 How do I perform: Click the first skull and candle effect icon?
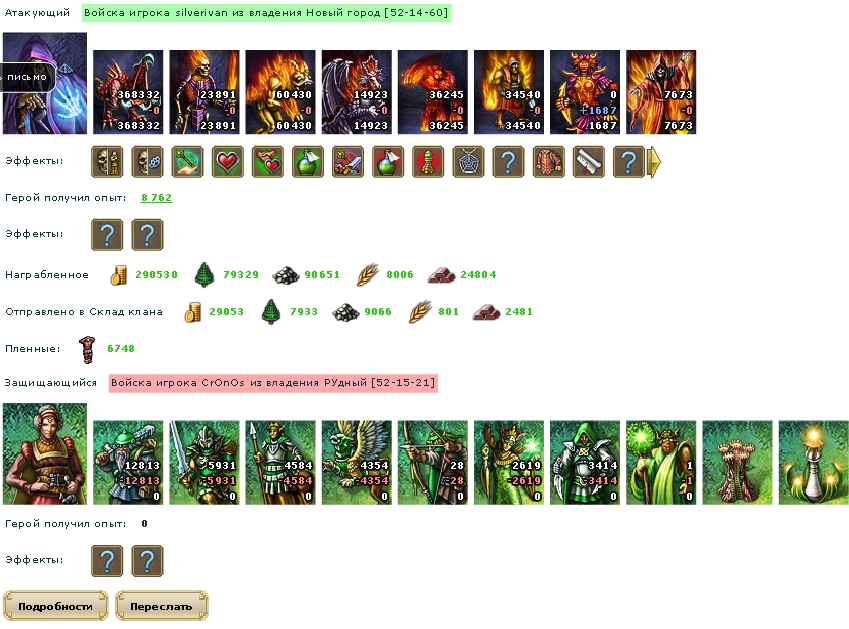[x=107, y=162]
